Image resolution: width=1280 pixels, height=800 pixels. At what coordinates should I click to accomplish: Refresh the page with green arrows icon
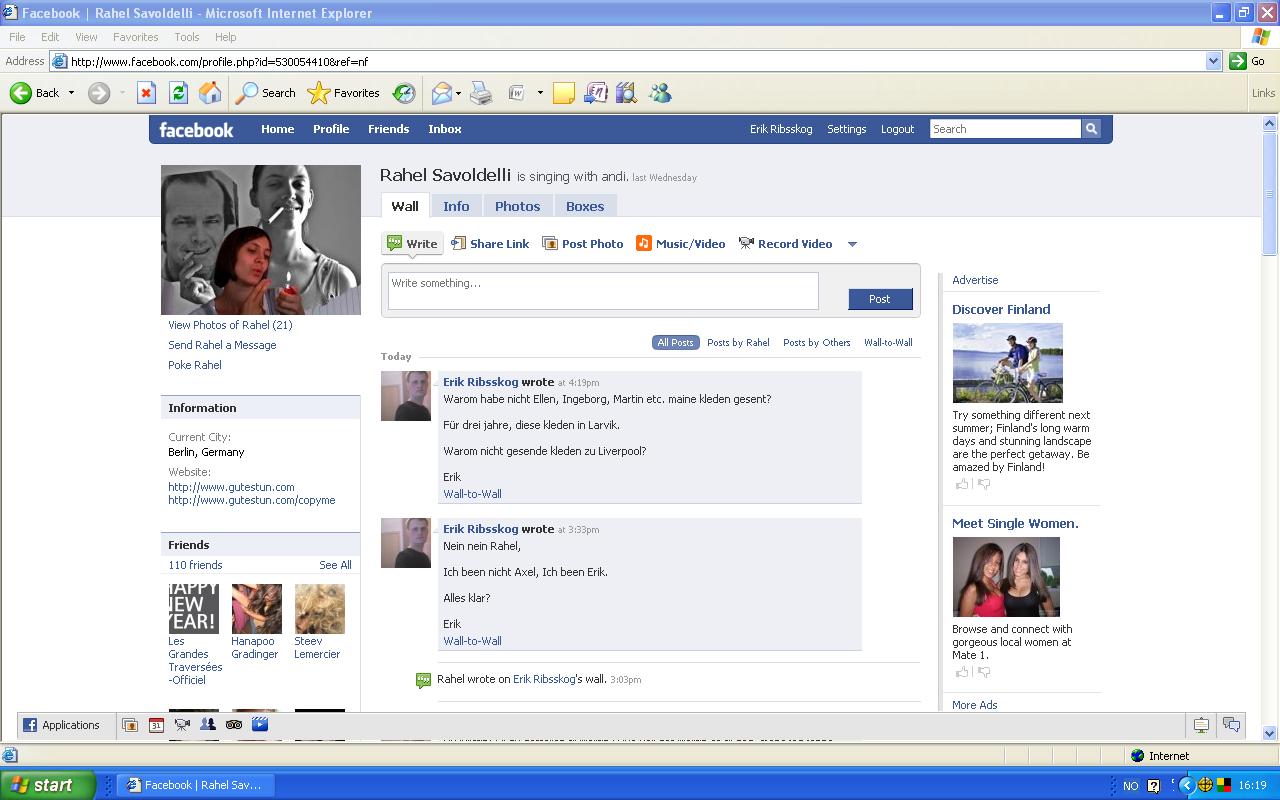click(178, 93)
